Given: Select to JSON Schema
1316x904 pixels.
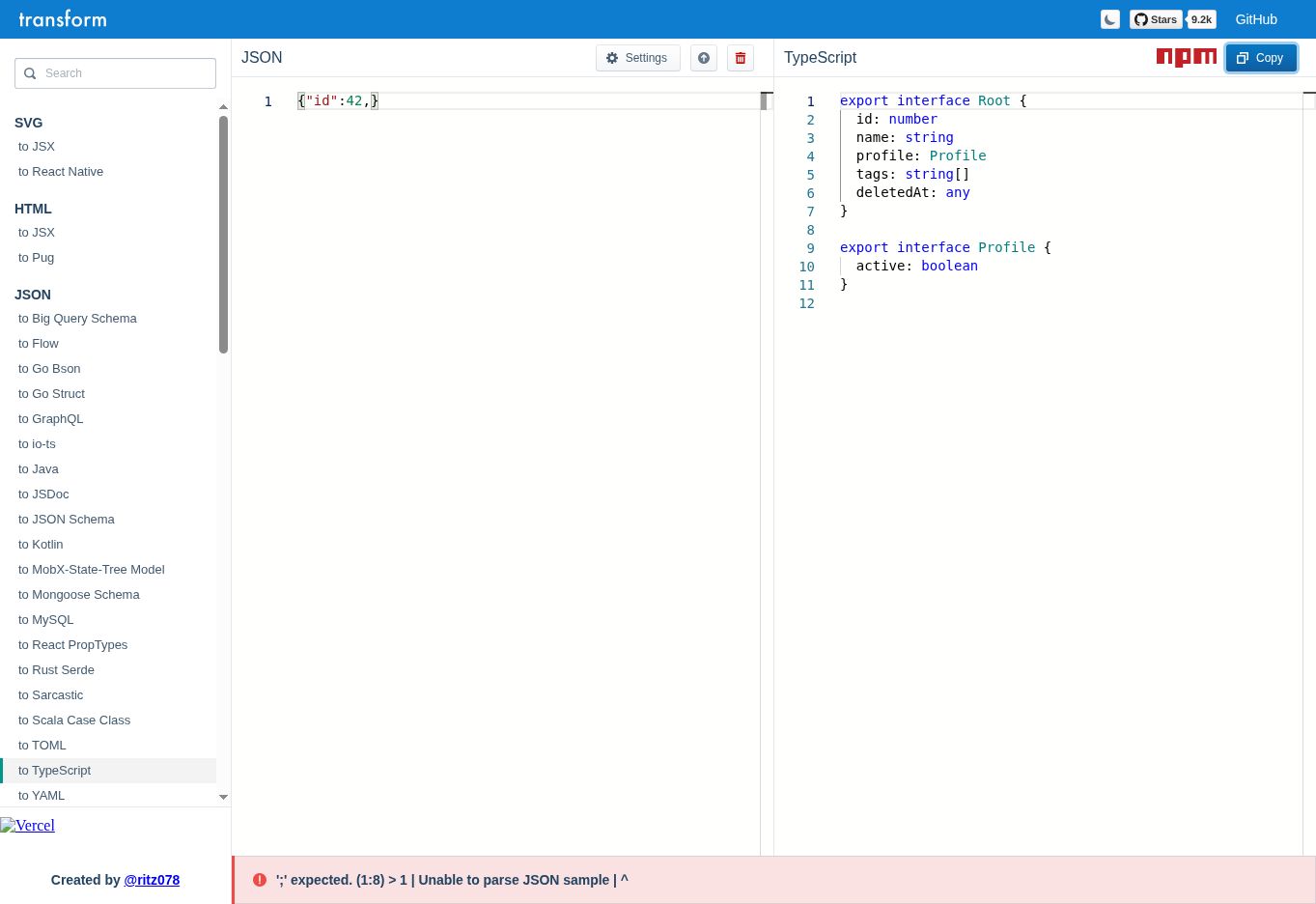Looking at the screenshot, I should (67, 520).
